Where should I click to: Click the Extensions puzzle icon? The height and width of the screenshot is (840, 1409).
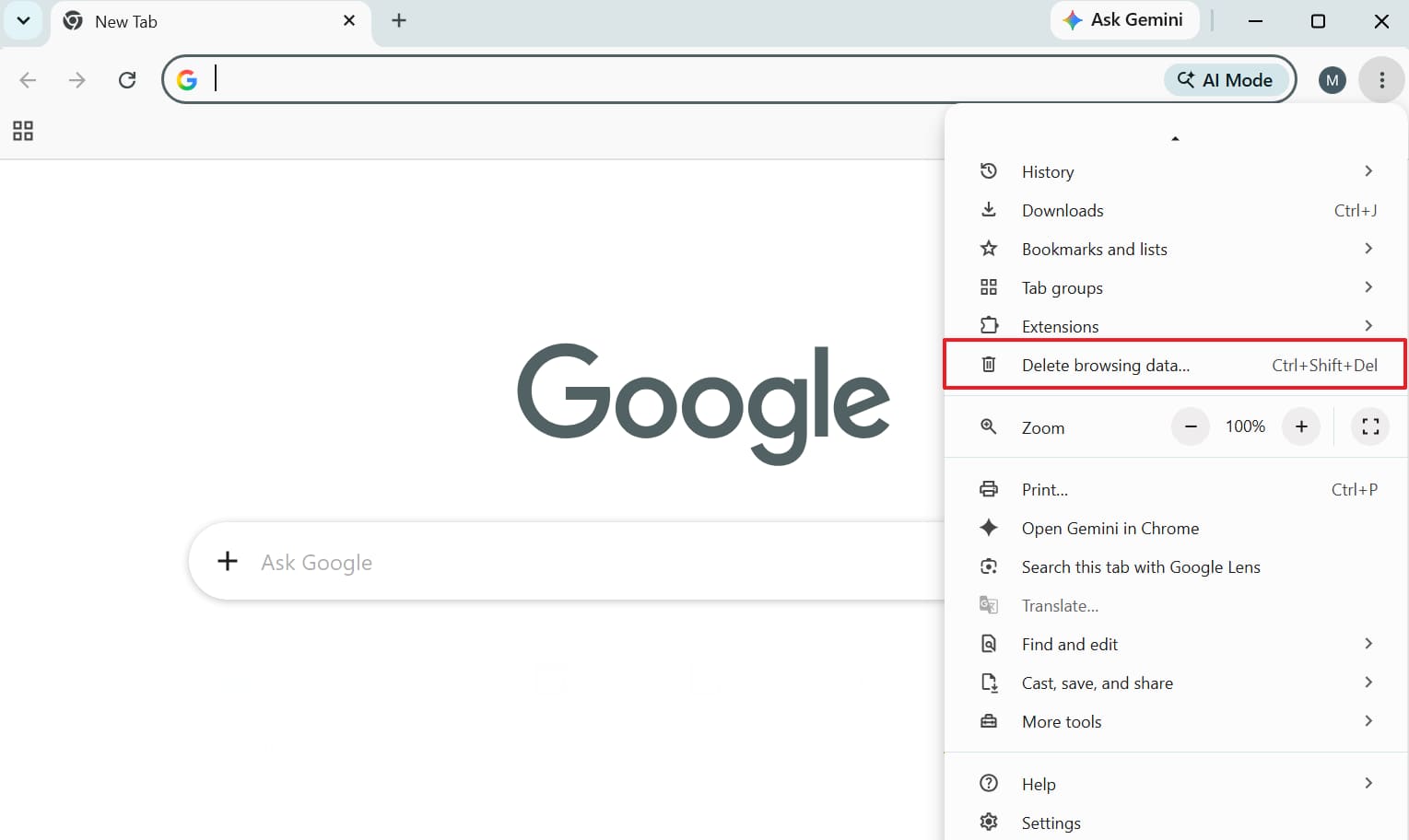click(989, 326)
